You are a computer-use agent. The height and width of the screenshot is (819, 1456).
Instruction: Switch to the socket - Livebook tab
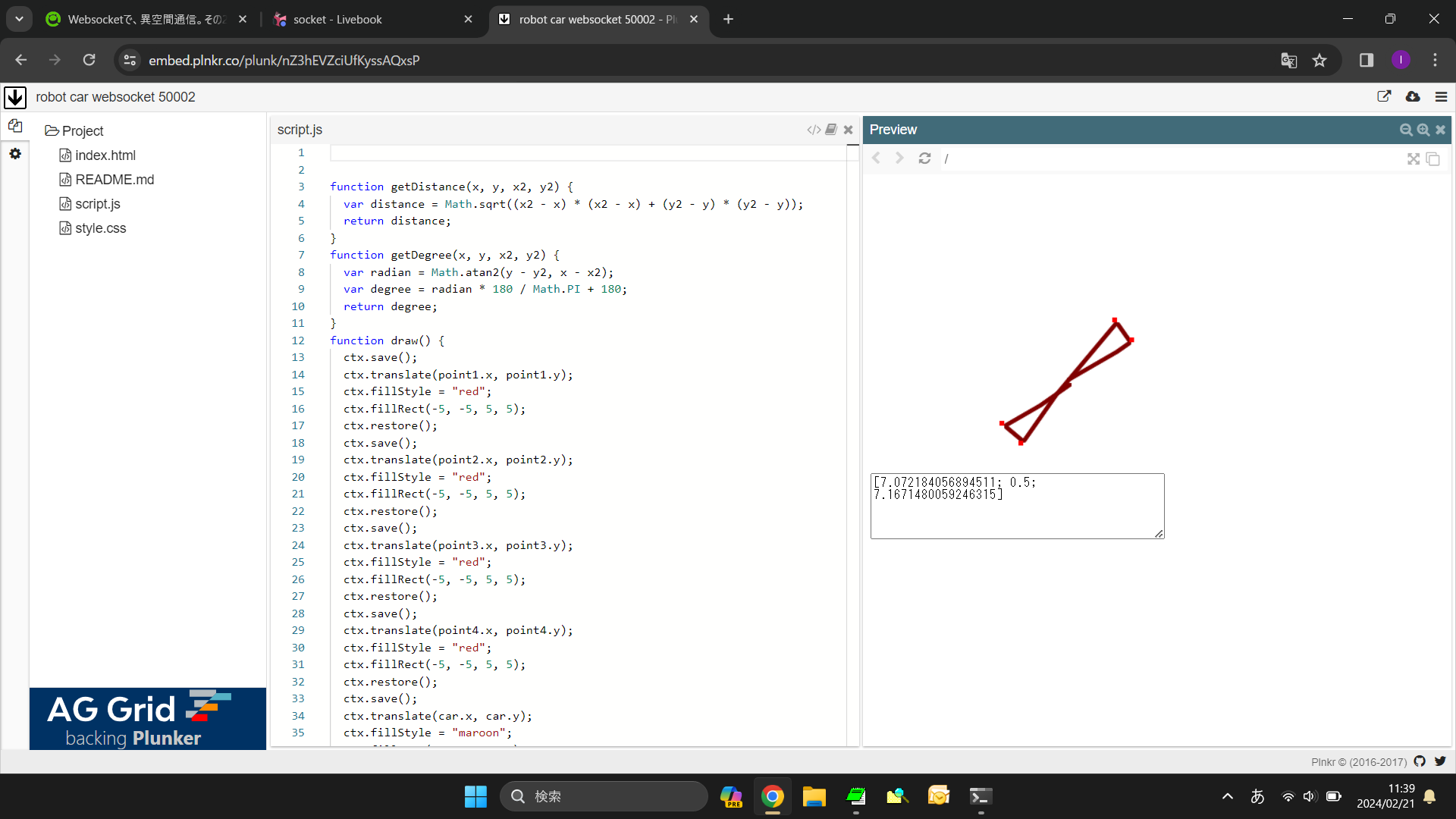[337, 20]
